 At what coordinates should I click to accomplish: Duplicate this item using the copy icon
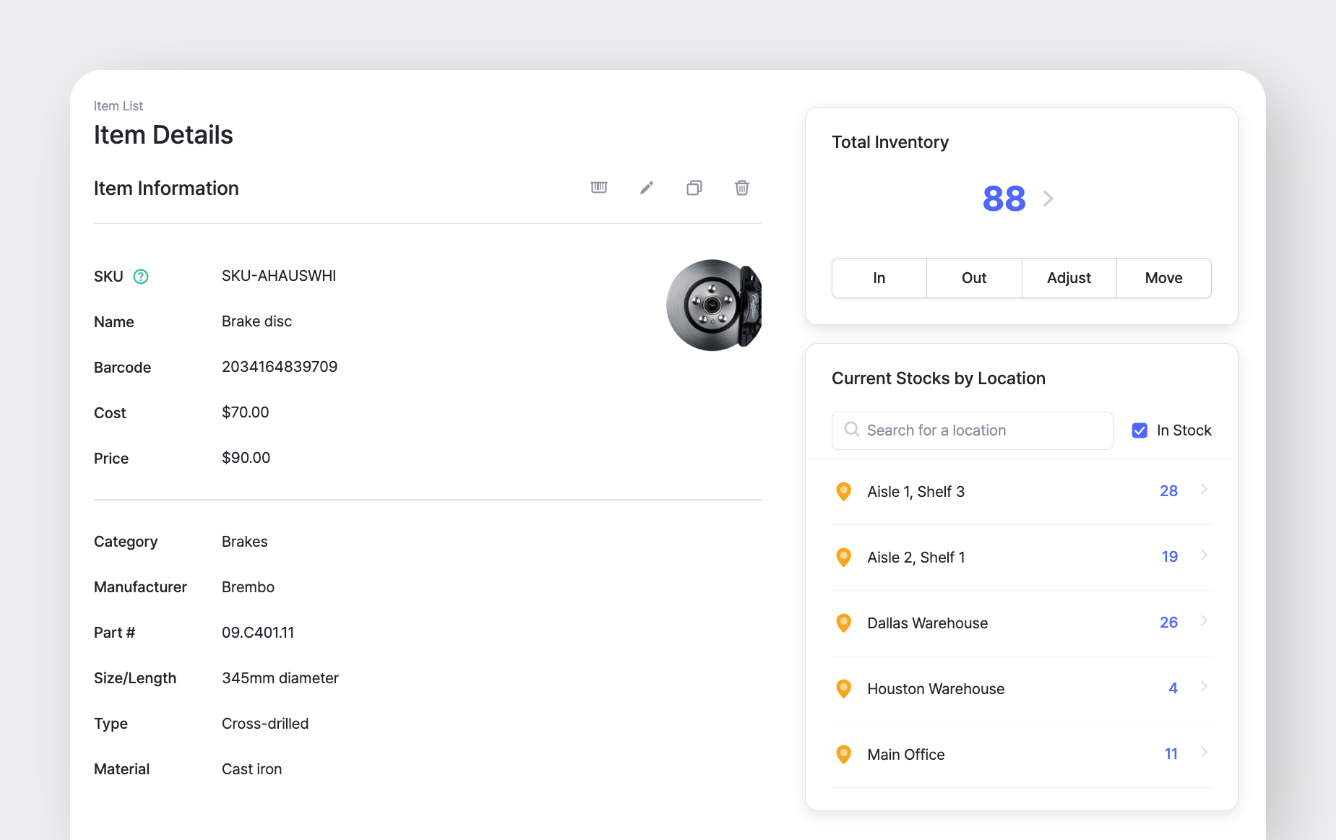tap(694, 187)
